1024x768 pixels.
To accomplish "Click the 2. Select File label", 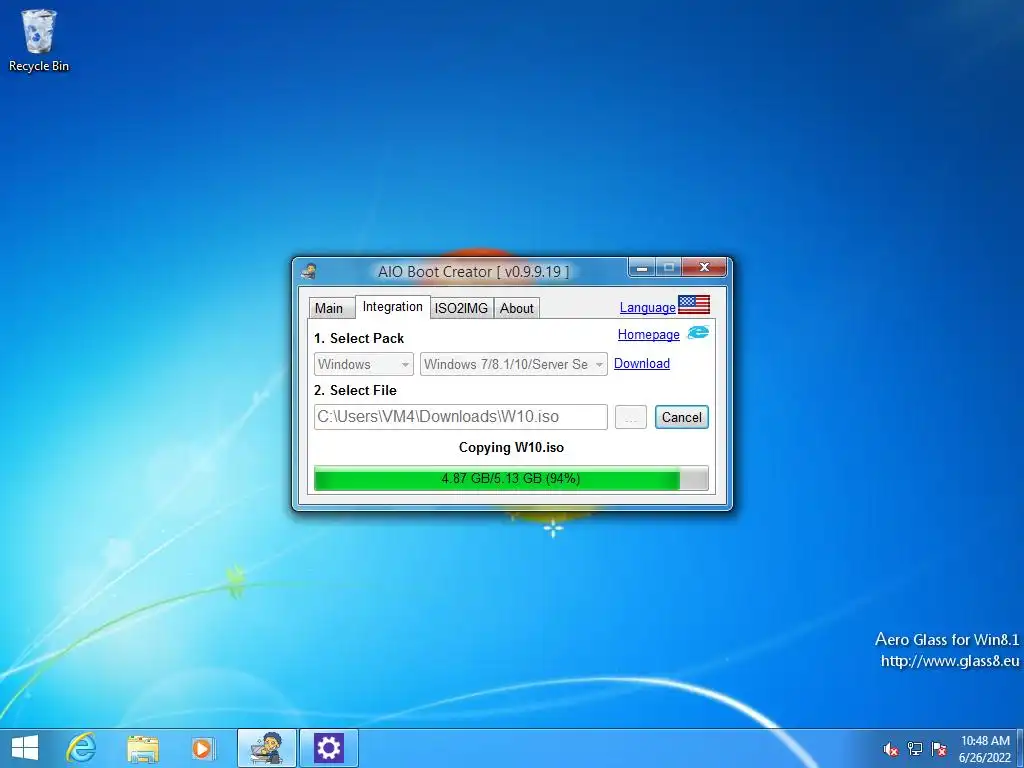I will pyautogui.click(x=355, y=390).
